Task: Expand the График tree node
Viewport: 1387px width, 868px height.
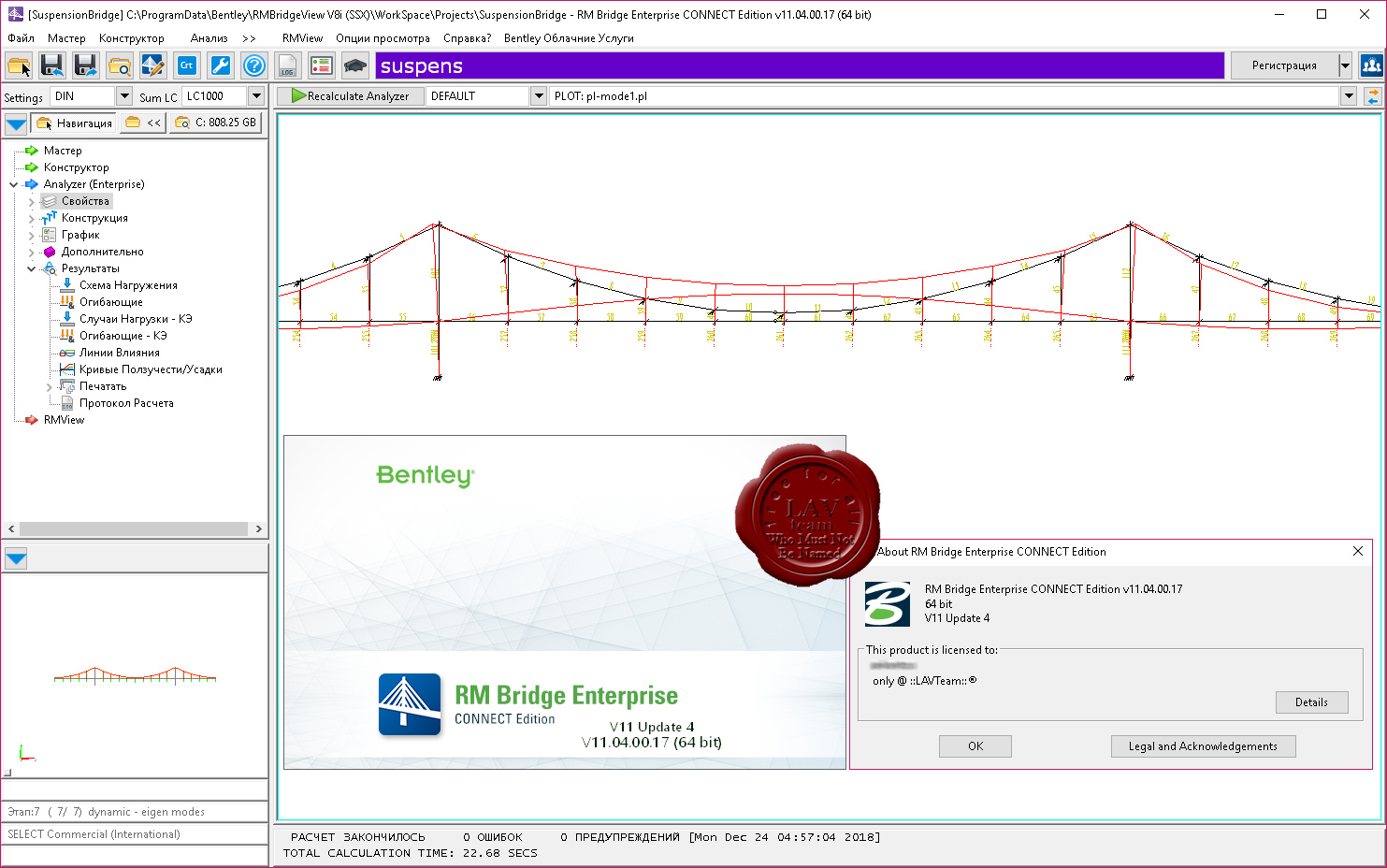Action: point(31,235)
